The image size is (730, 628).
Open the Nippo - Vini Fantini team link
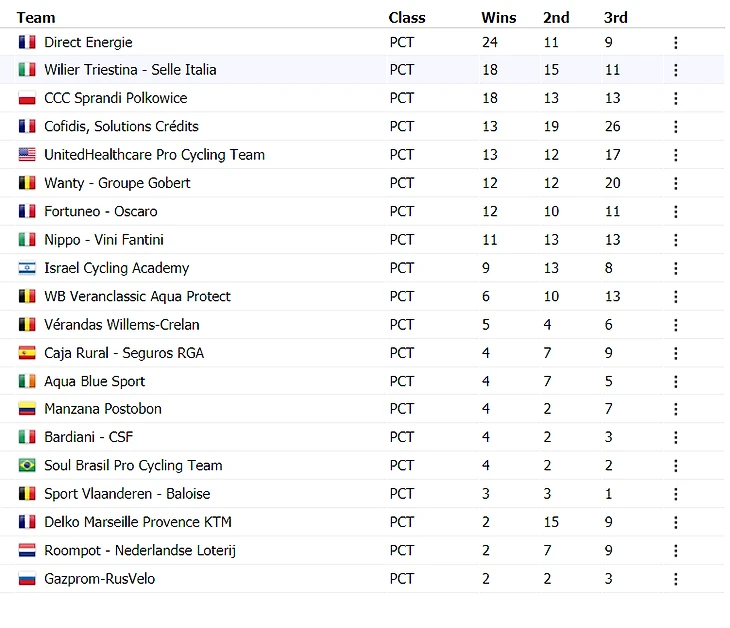tap(104, 240)
